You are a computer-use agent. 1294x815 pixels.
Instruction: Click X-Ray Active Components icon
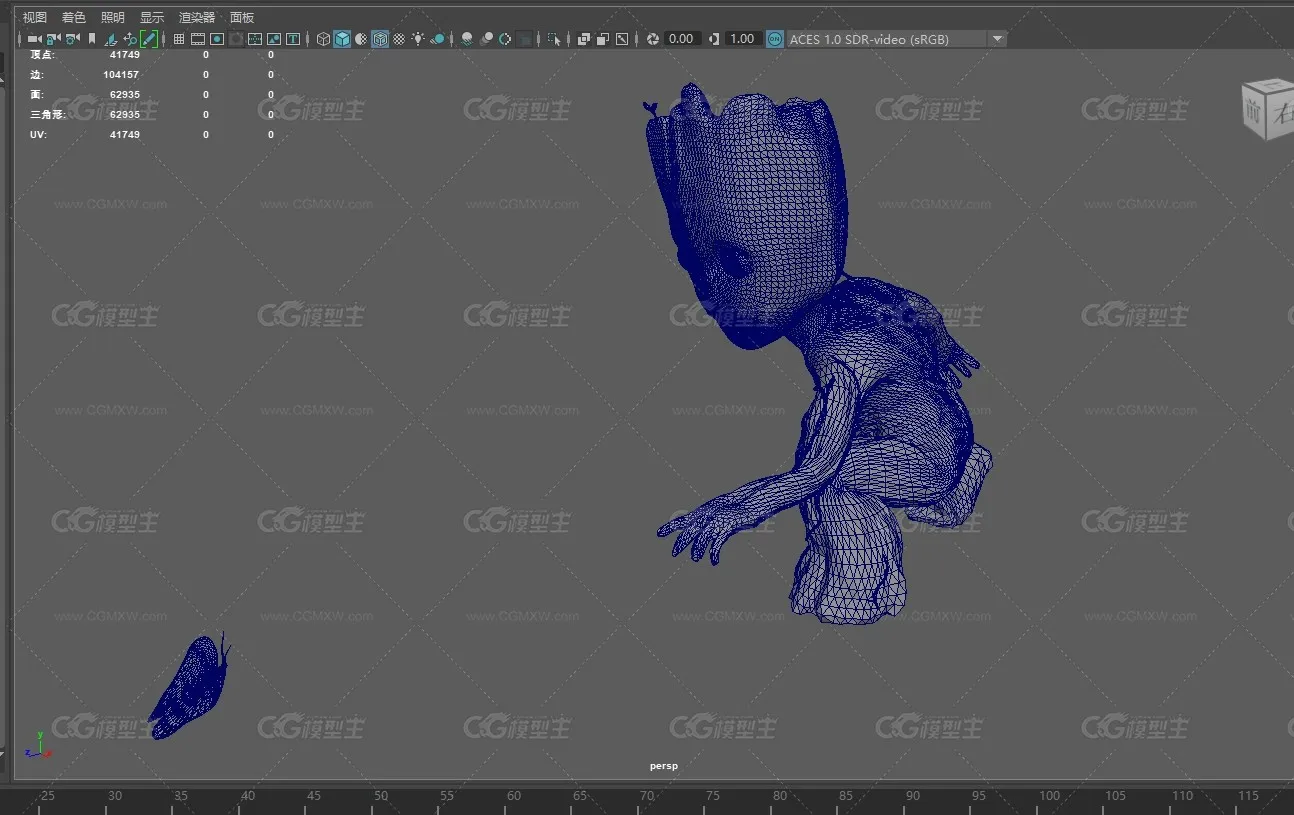pyautogui.click(x=602, y=39)
